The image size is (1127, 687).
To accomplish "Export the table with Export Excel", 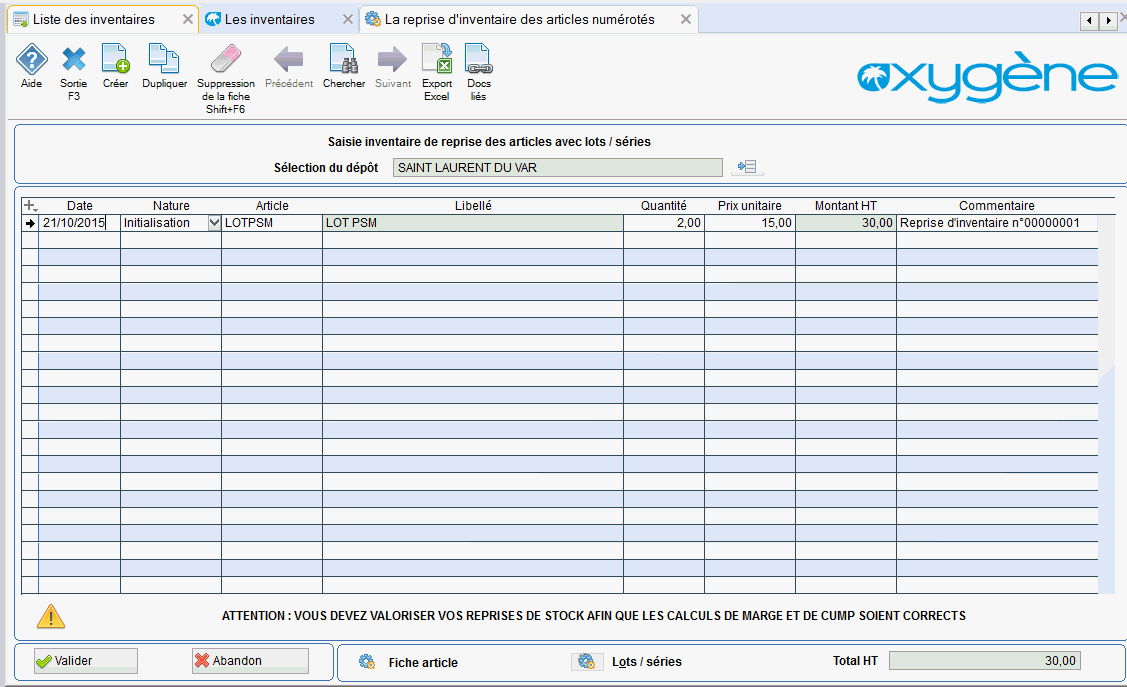I will (436, 58).
